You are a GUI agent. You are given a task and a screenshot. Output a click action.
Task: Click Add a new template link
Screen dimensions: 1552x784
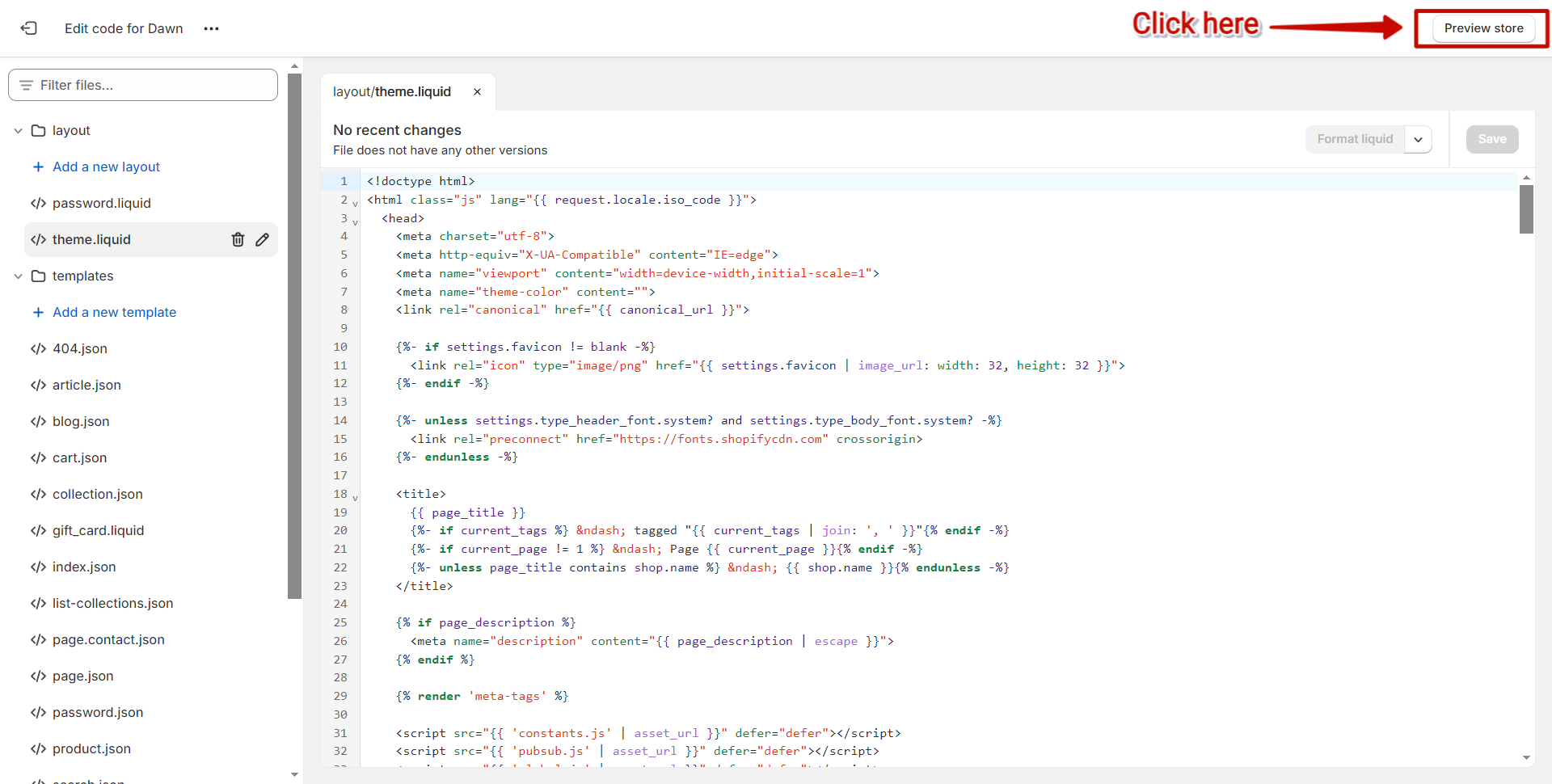pyautogui.click(x=114, y=312)
